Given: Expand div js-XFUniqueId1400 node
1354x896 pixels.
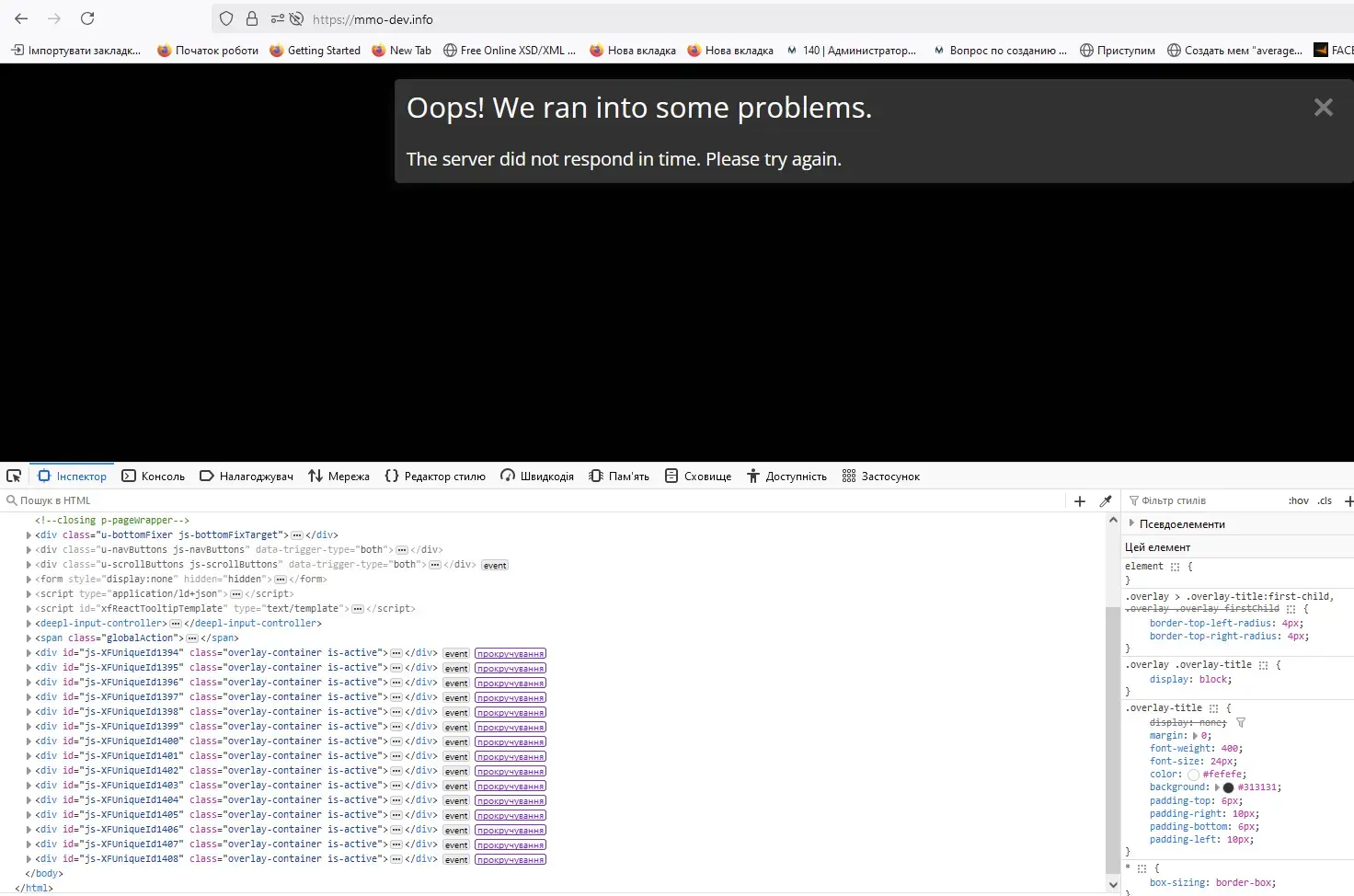Looking at the screenshot, I should 29,741.
